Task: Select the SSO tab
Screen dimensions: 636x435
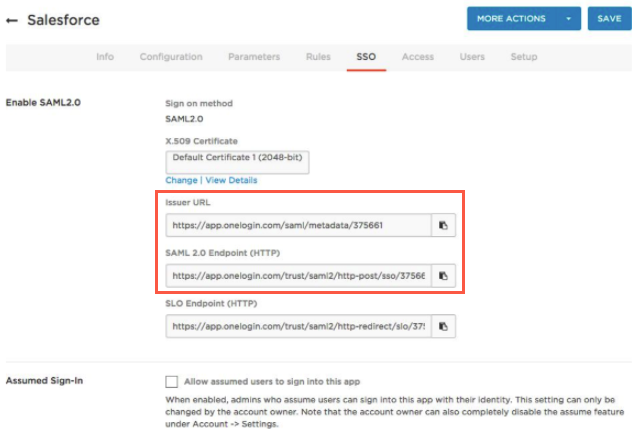Action: [x=366, y=57]
